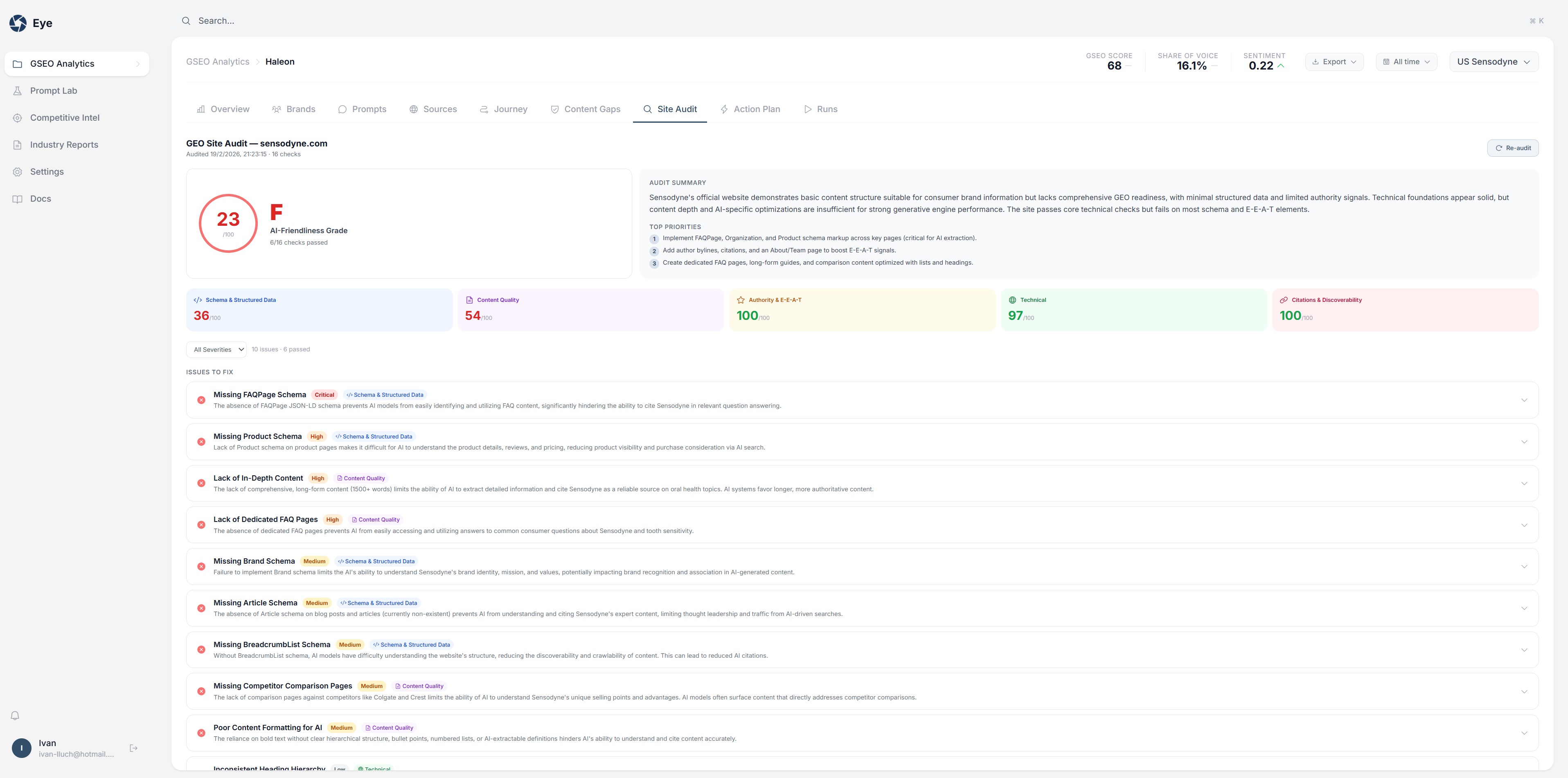Click GSEO Analytics breadcrumb link

tap(218, 61)
